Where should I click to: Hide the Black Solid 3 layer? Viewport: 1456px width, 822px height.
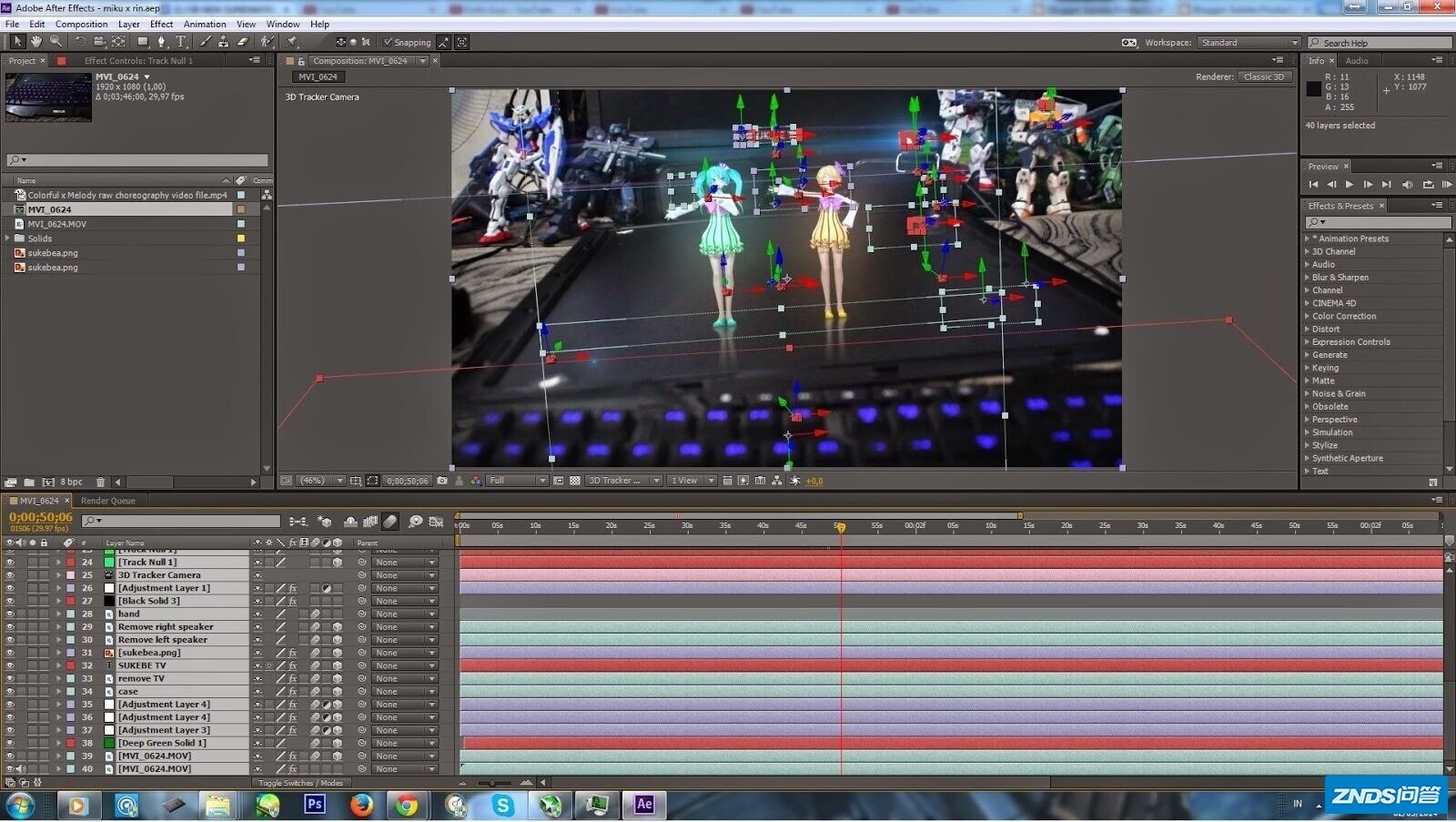pyautogui.click(x=10, y=601)
